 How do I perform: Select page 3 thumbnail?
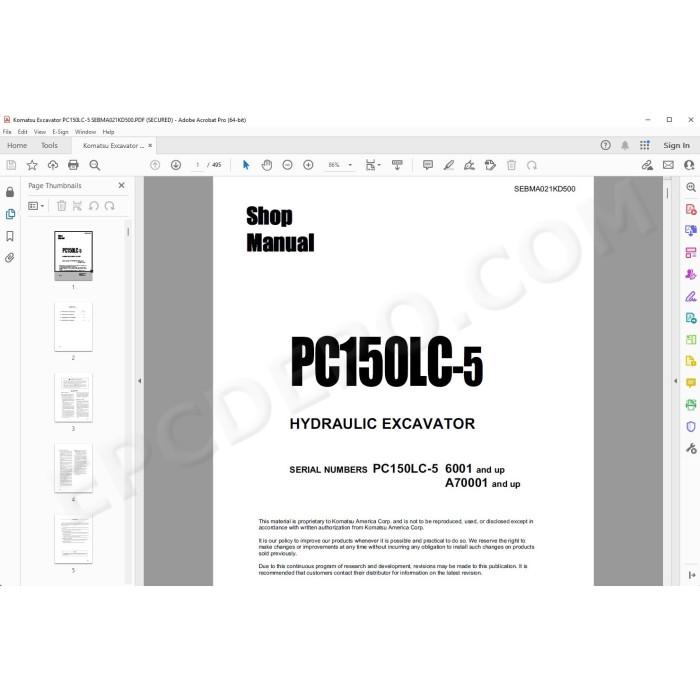74,398
